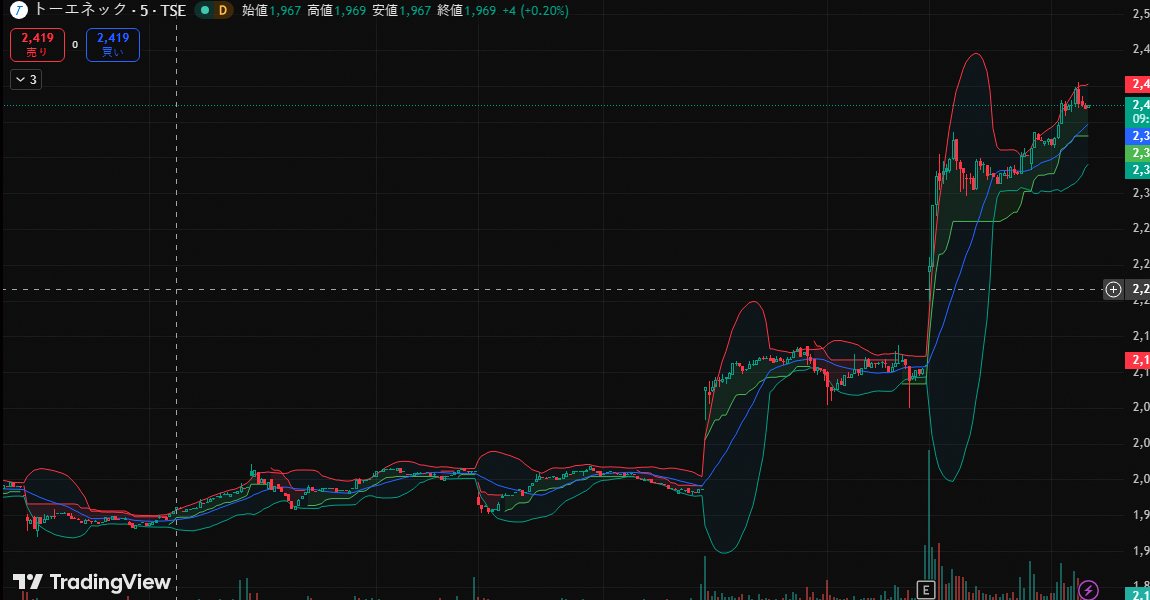Click the lower red 2,1 price label on the scale
Screen dimensions: 1150x600
1138,359
